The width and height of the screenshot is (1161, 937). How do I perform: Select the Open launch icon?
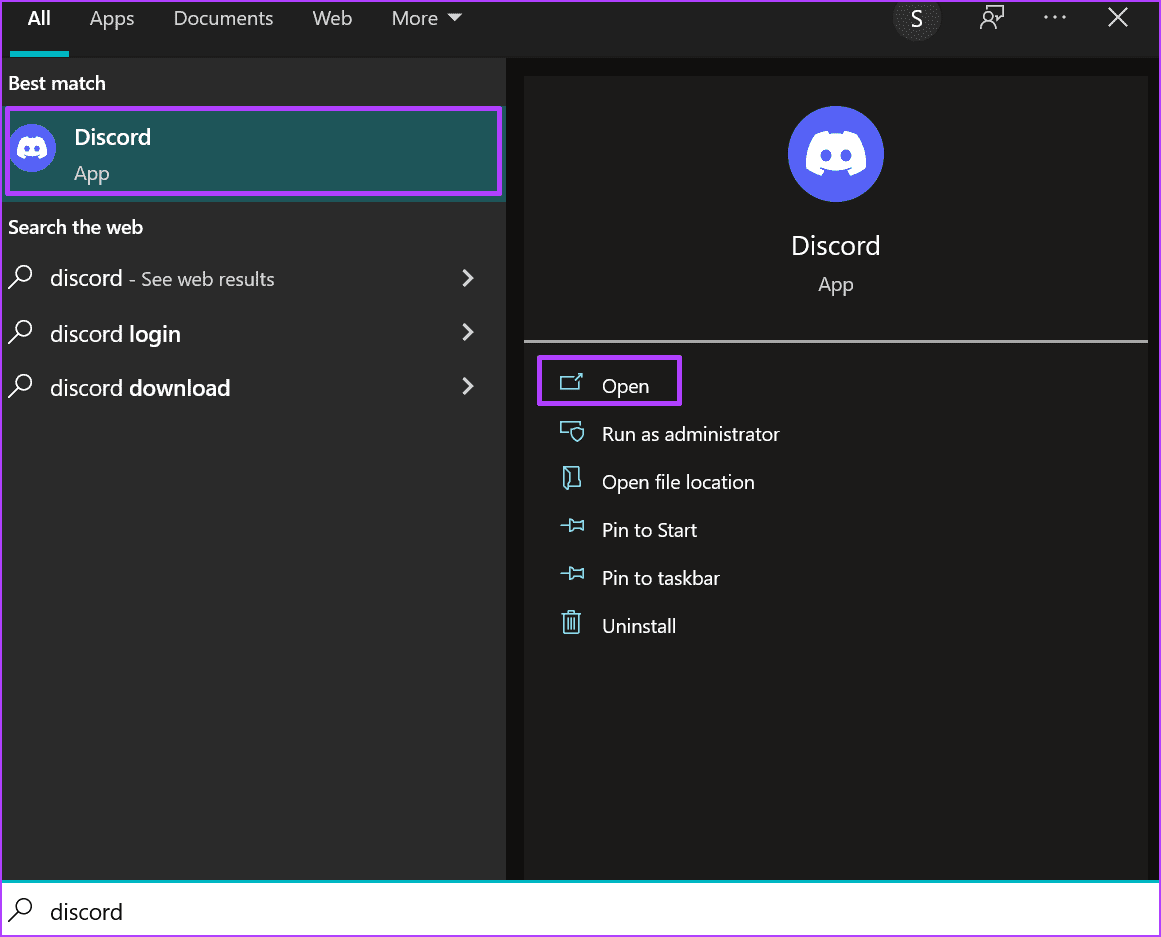(571, 381)
